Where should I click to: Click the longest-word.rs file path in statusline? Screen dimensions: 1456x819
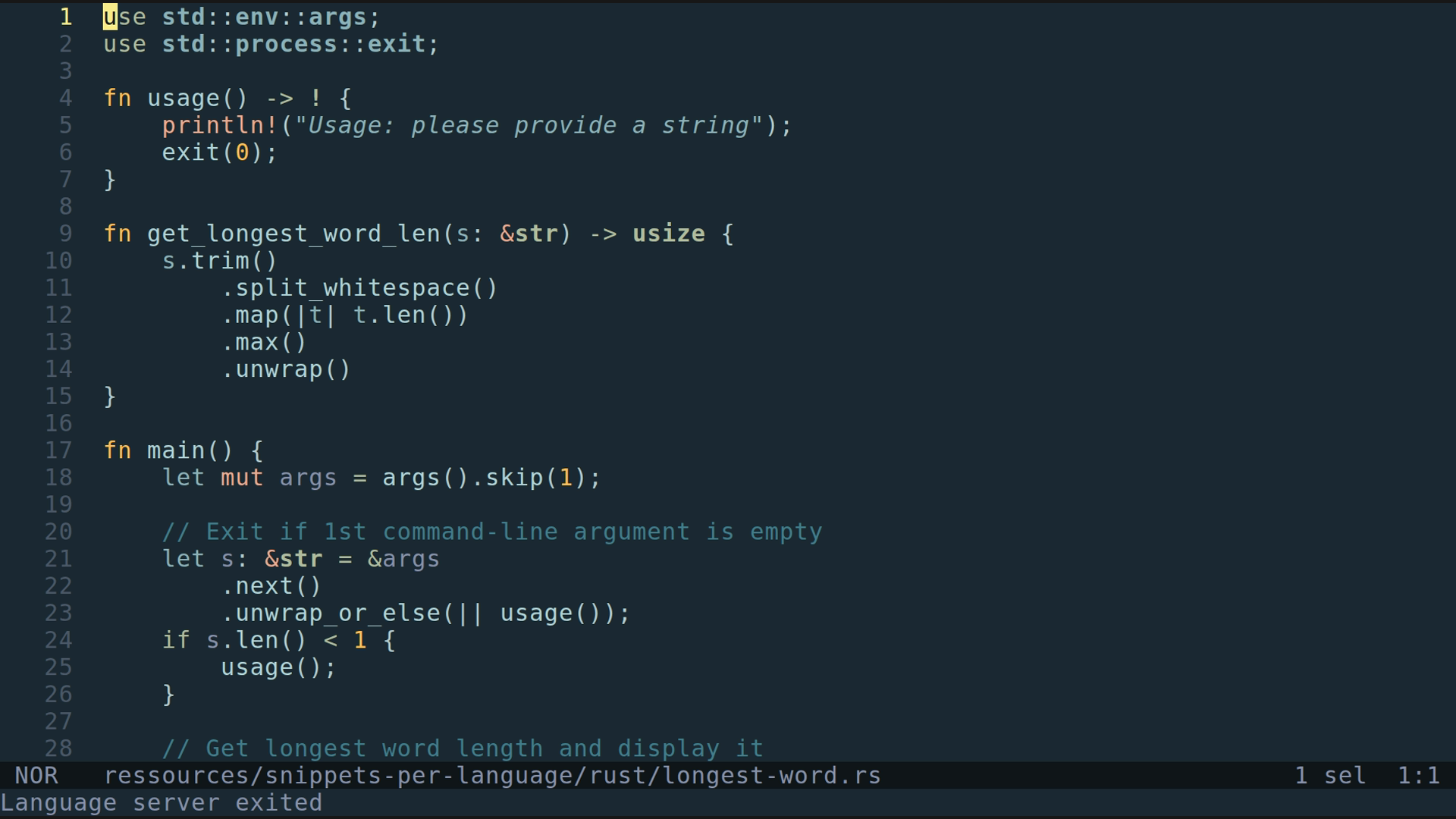coord(492,776)
